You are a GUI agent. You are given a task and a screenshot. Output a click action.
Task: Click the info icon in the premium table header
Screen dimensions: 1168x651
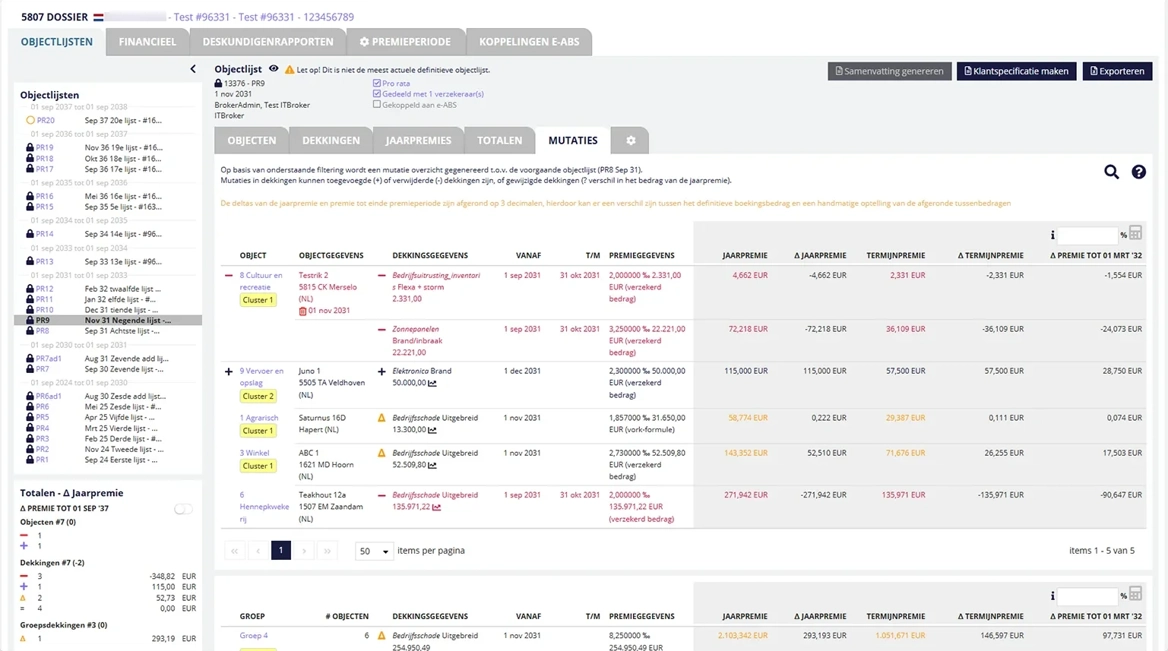pos(1052,233)
